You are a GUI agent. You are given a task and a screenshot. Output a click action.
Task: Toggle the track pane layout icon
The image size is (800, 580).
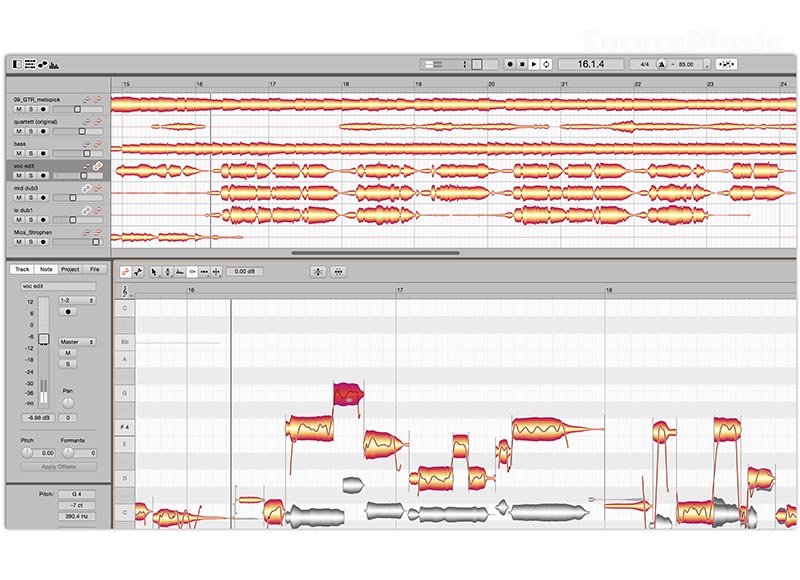(17, 64)
